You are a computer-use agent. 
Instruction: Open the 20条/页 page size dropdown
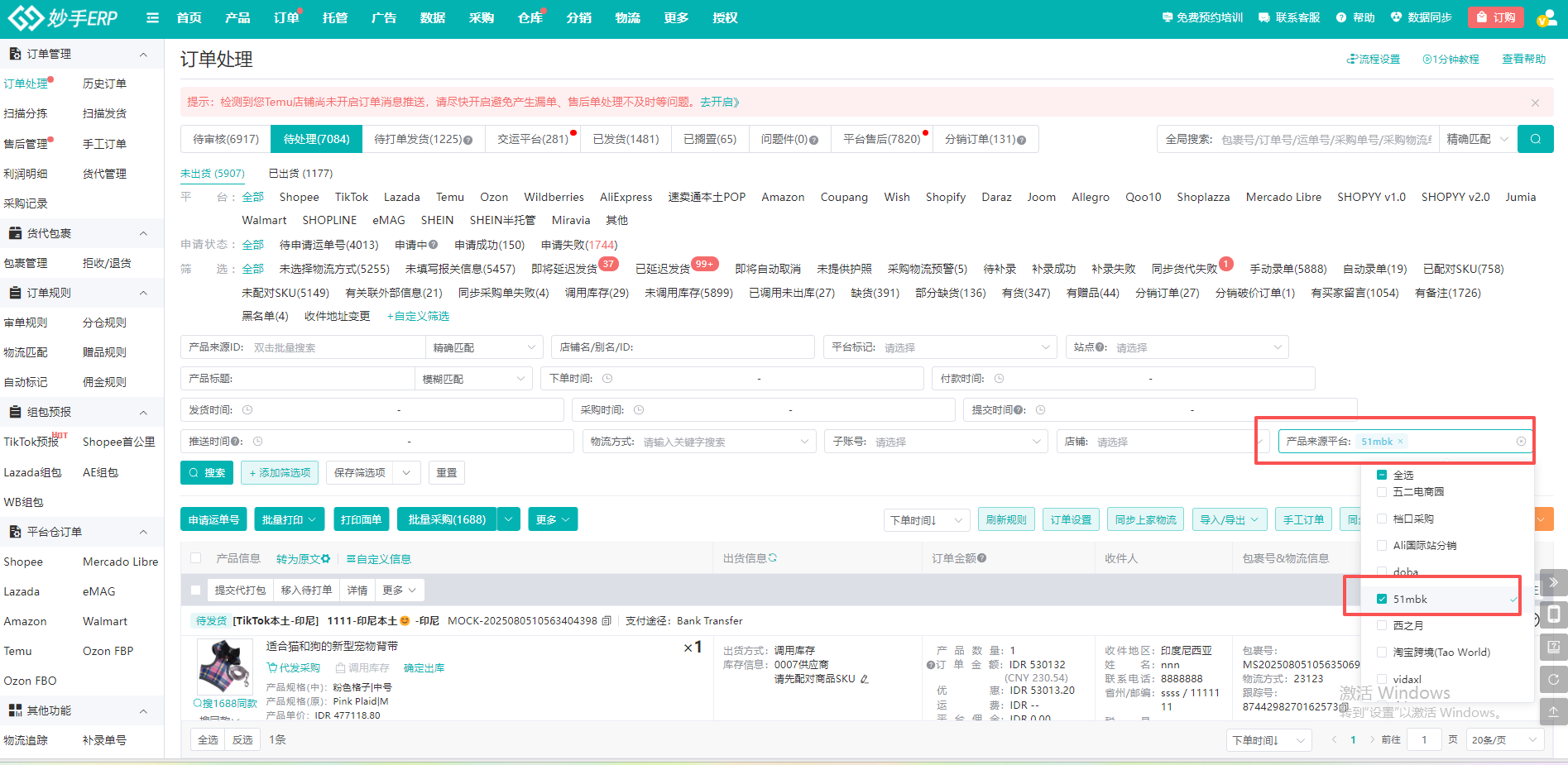pos(1504,739)
